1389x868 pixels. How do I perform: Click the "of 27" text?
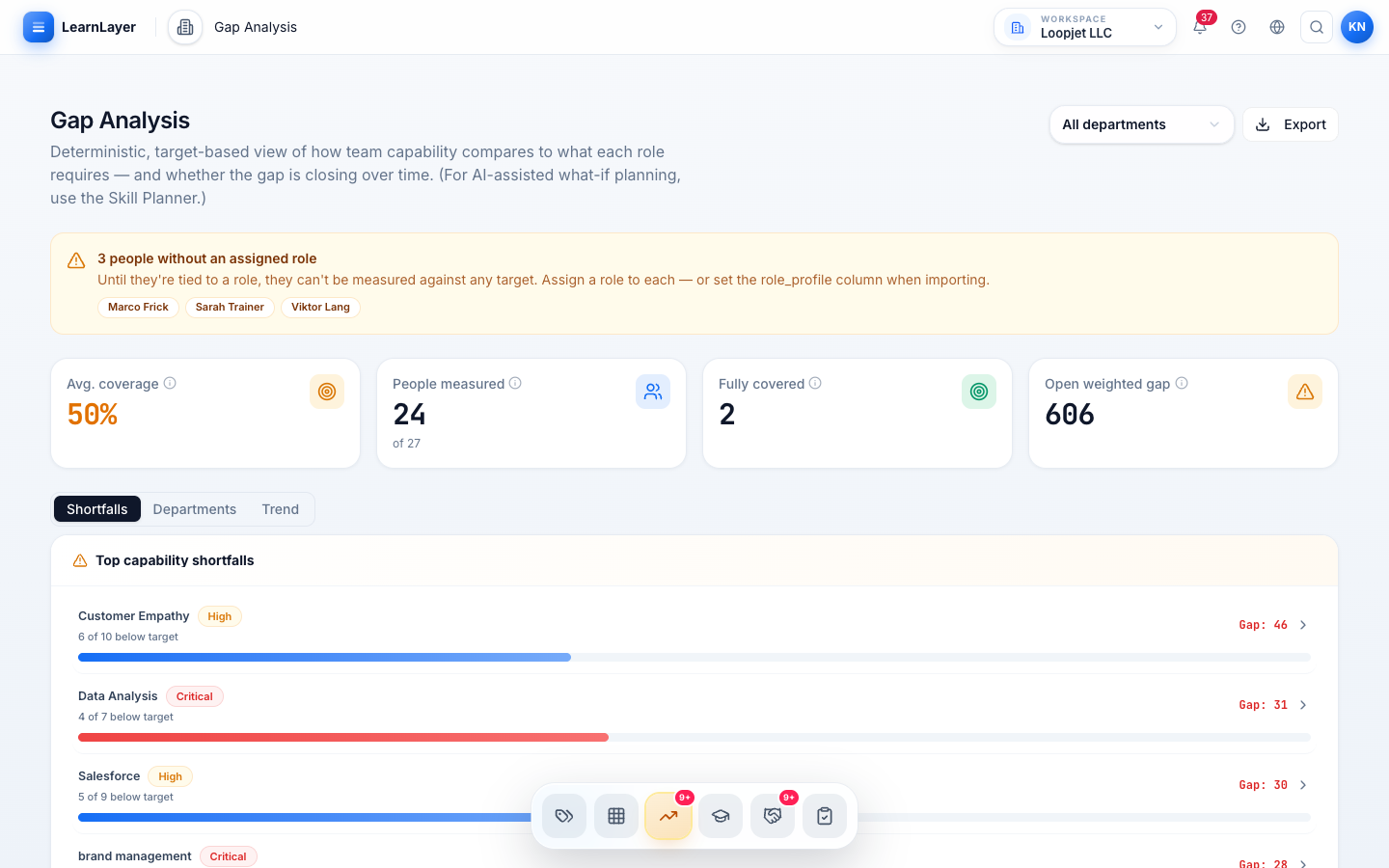coord(406,444)
